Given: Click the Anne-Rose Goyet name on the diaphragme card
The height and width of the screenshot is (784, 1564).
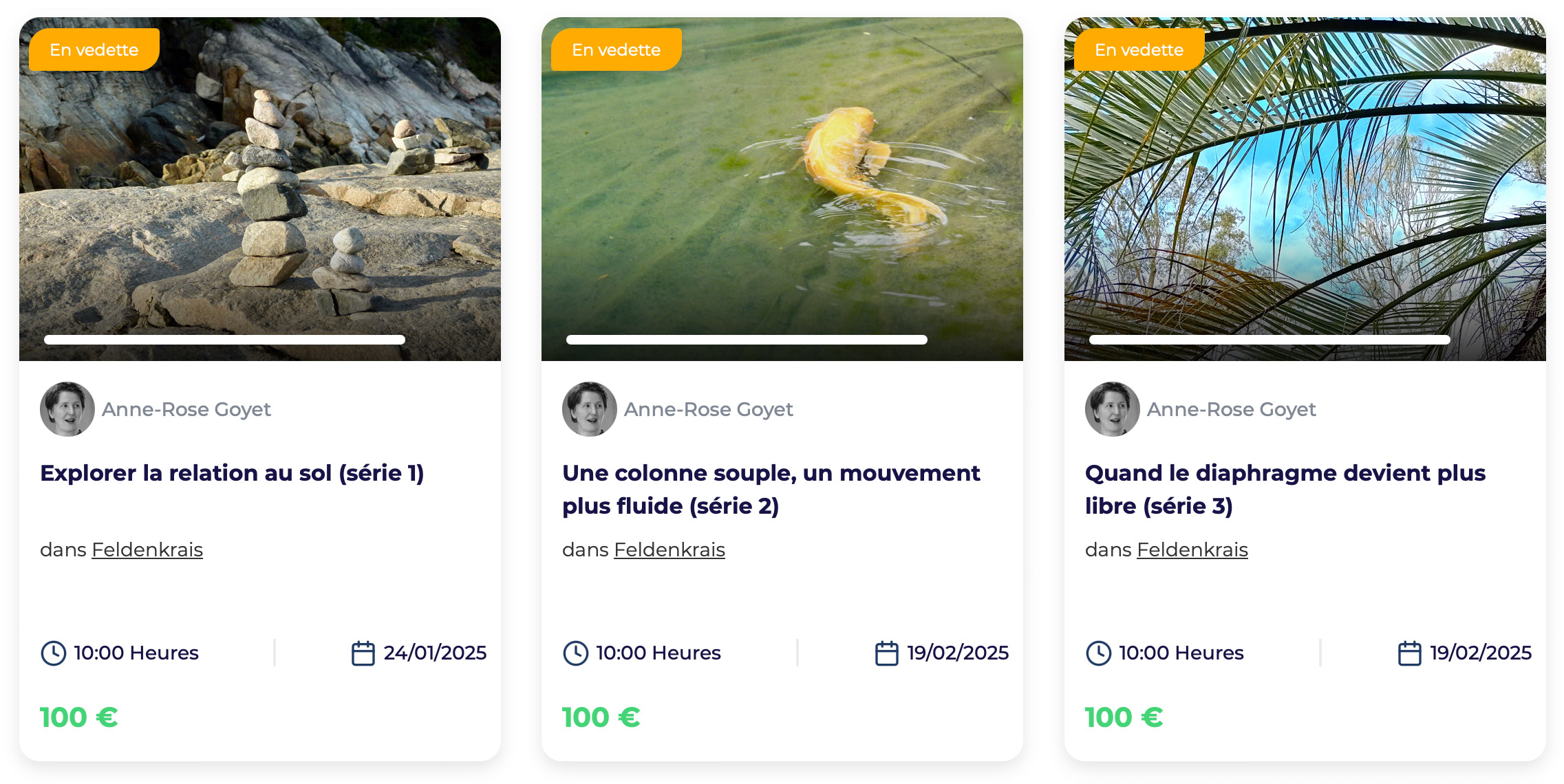Looking at the screenshot, I should (1231, 409).
